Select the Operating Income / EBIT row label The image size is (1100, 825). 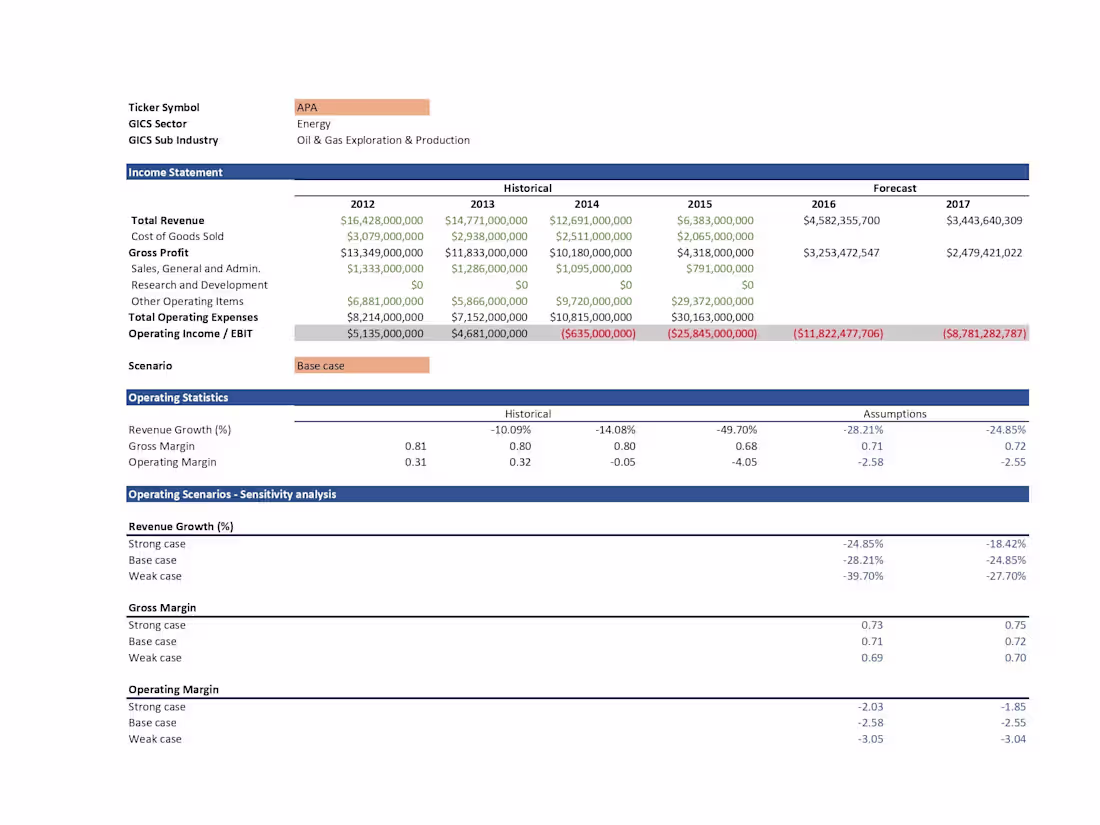coord(192,333)
